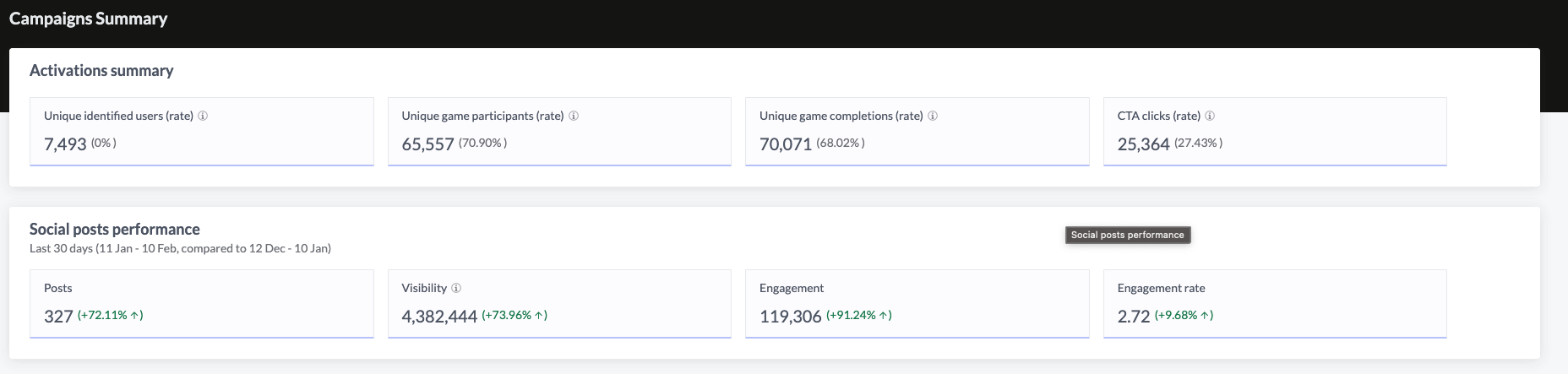1568x374 pixels.
Task: Click the 119,306 Engagement figure
Action: 790,317
